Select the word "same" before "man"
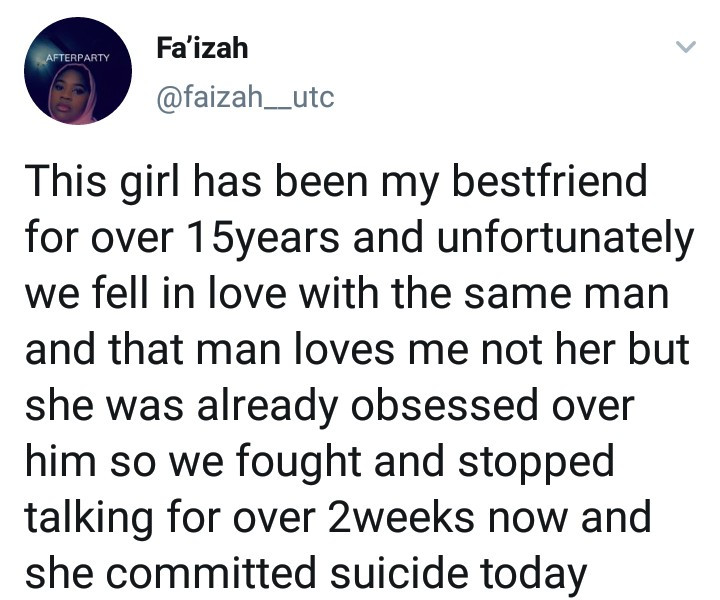The image size is (720, 600). click(517, 295)
